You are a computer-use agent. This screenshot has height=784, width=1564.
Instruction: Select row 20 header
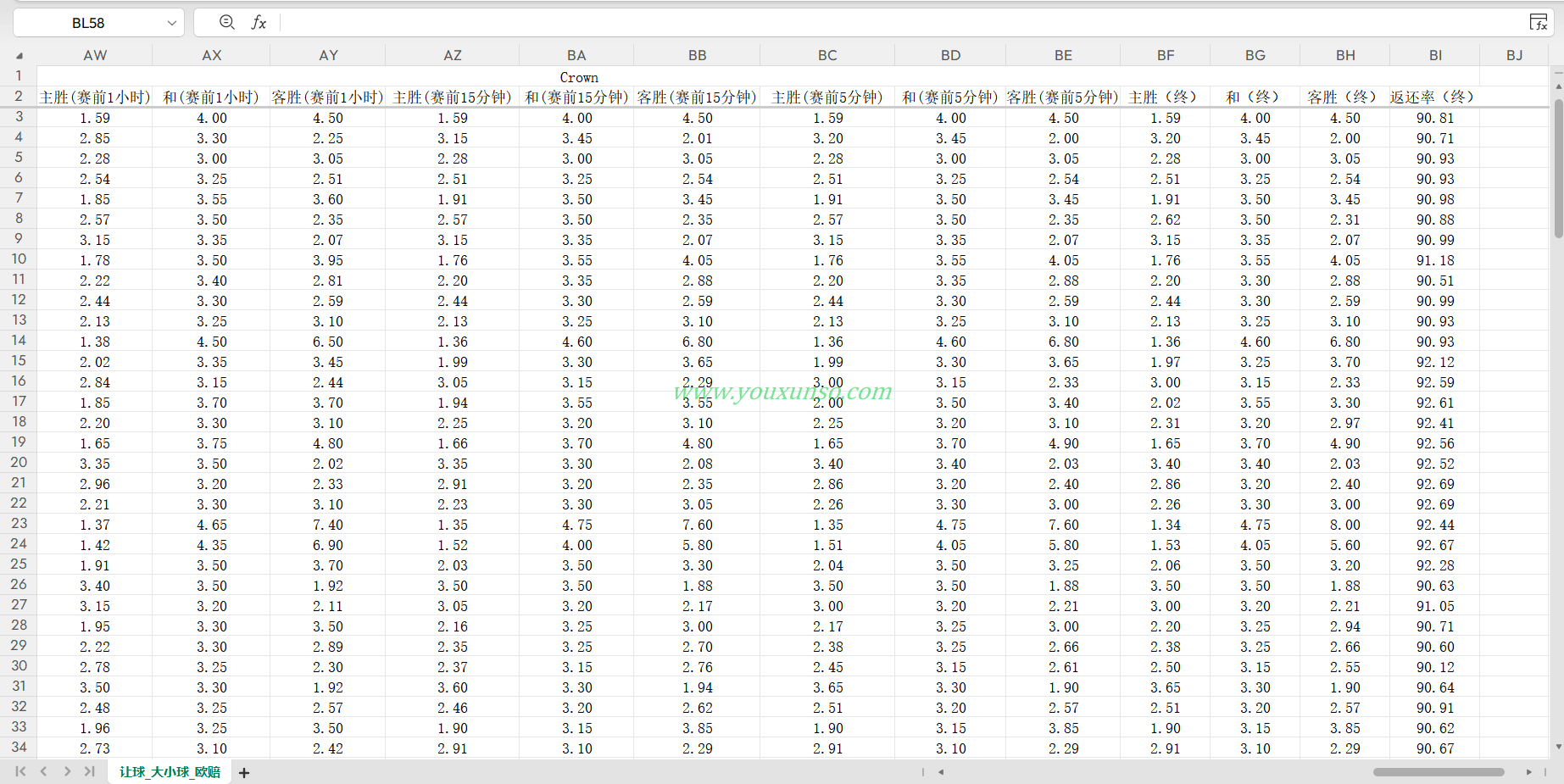pyautogui.click(x=19, y=463)
